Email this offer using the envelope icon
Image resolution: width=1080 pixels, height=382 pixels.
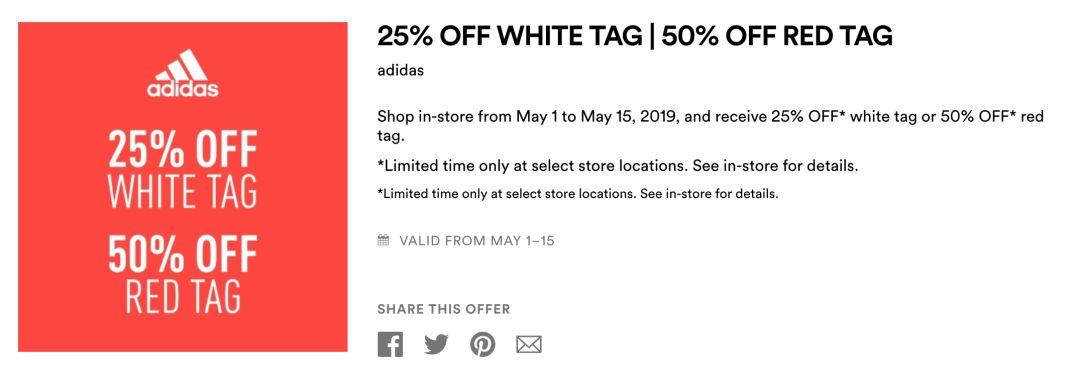pos(529,344)
